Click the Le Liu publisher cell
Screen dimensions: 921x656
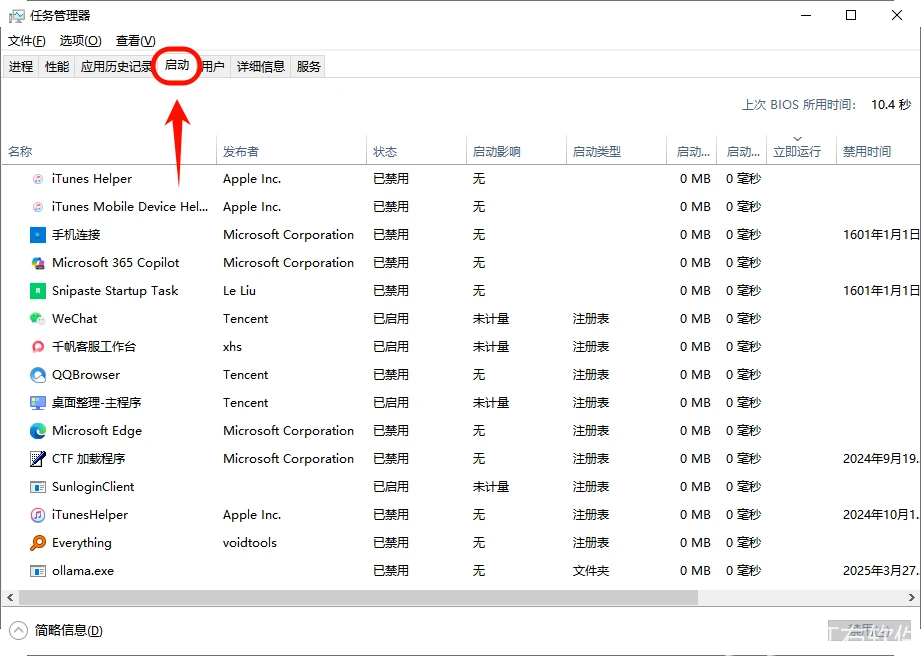[239, 291]
